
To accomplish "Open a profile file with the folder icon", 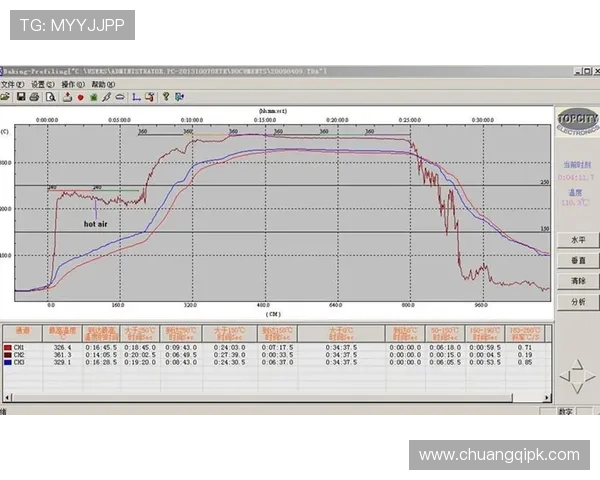I will [5, 97].
